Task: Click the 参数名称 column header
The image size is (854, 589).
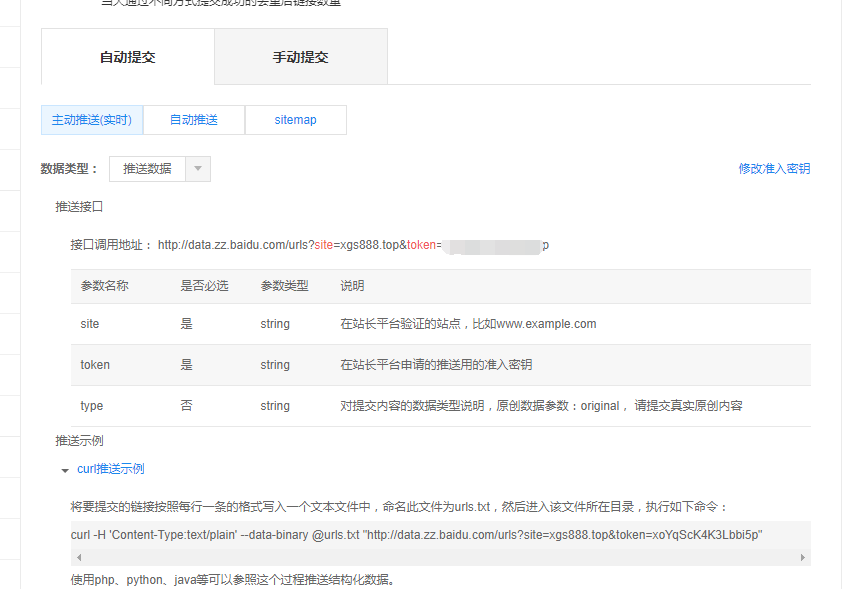Action: click(105, 286)
